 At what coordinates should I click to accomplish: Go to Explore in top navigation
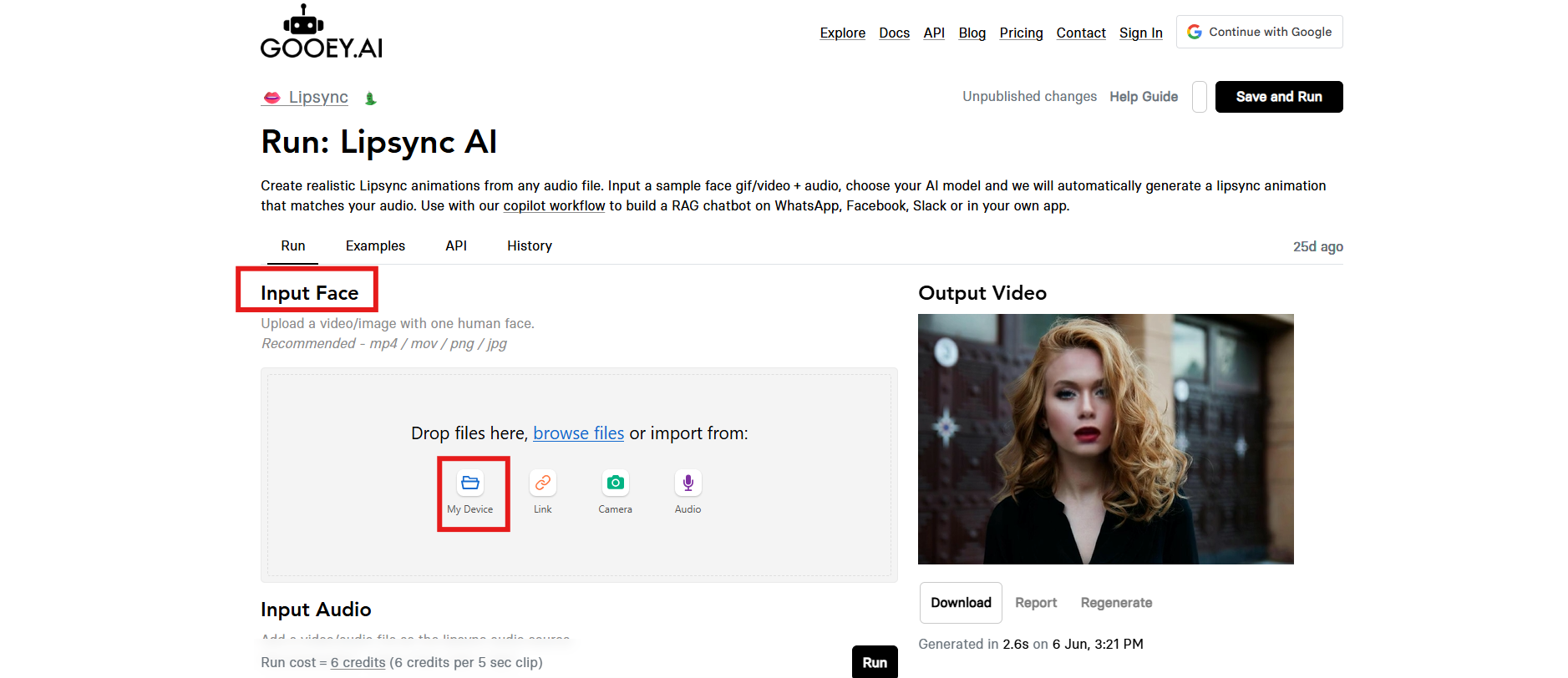(x=842, y=33)
